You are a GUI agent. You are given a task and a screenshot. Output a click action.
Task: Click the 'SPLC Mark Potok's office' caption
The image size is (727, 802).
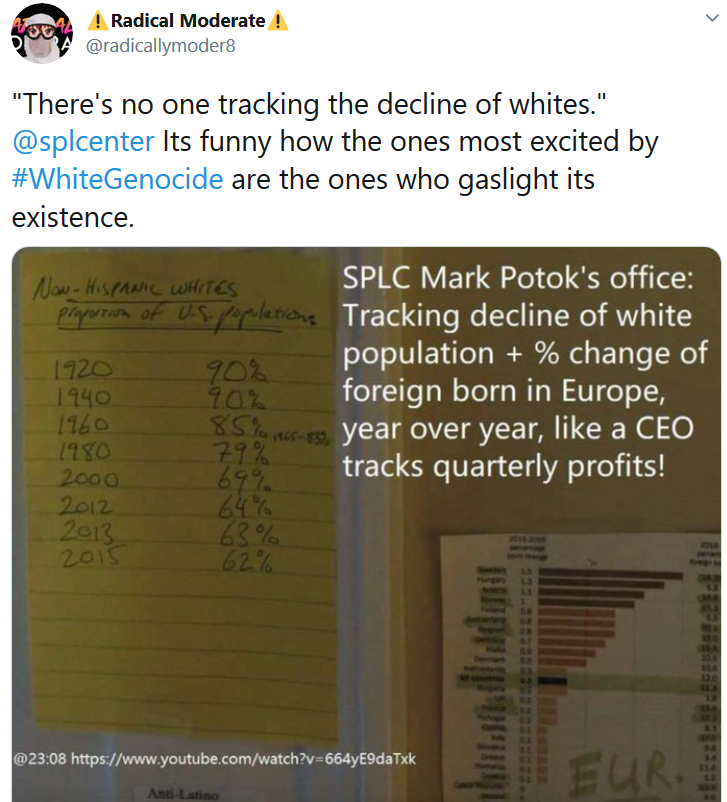(x=518, y=278)
